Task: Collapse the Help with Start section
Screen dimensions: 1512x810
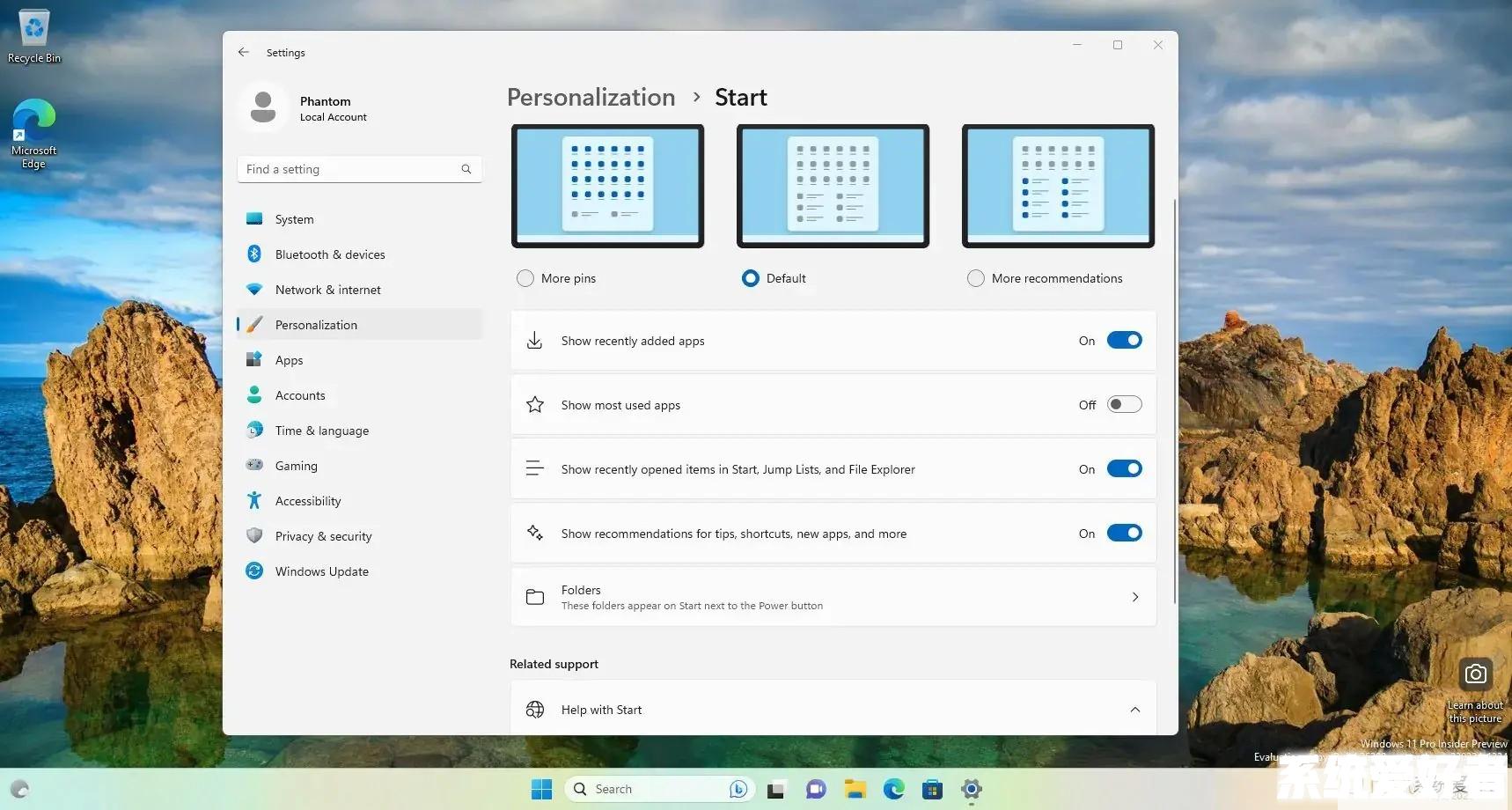Action: [1134, 710]
